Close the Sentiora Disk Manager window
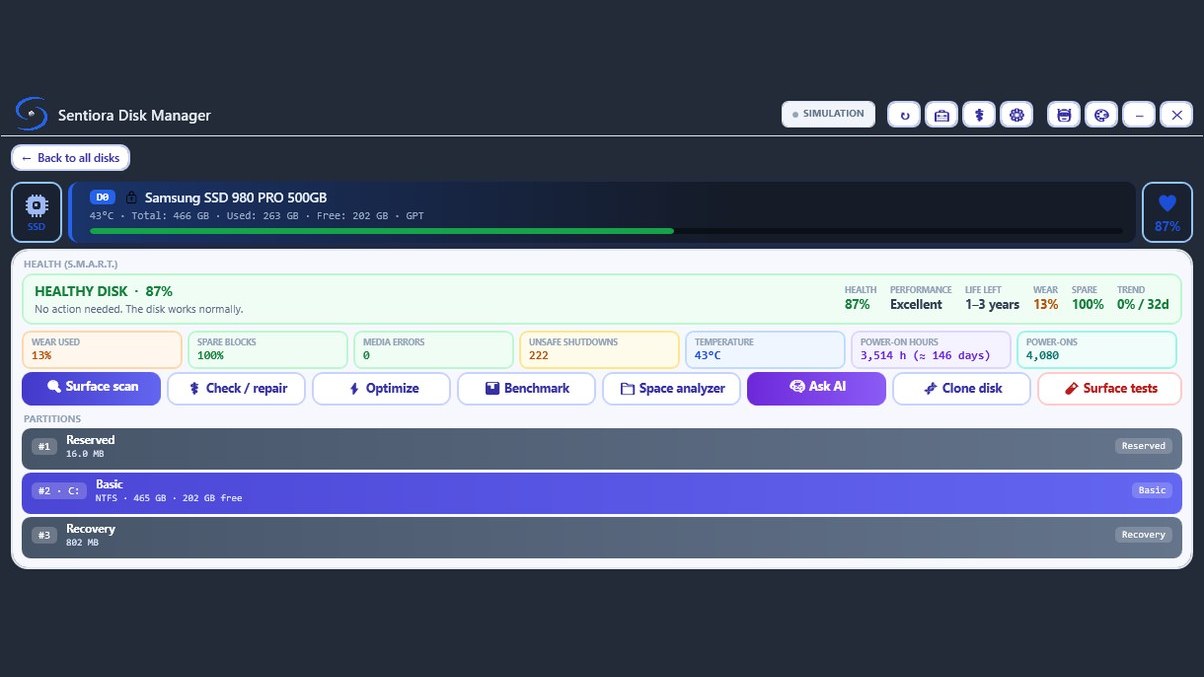Screen dimensions: 1204x677 point(1176,115)
